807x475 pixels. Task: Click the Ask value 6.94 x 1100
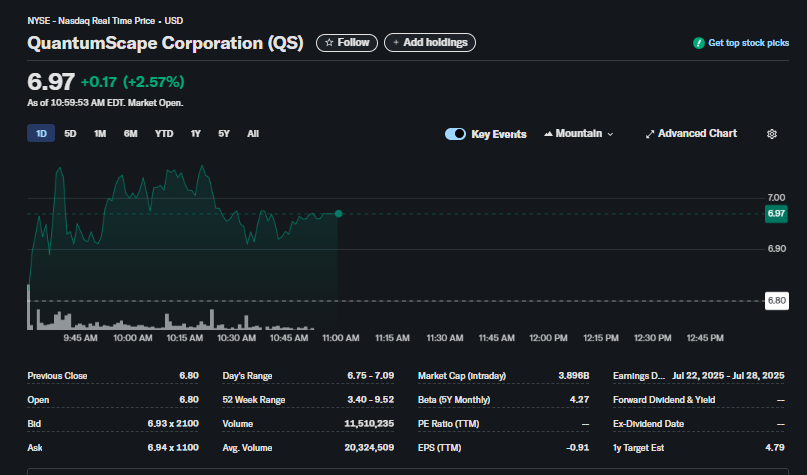tap(173, 448)
